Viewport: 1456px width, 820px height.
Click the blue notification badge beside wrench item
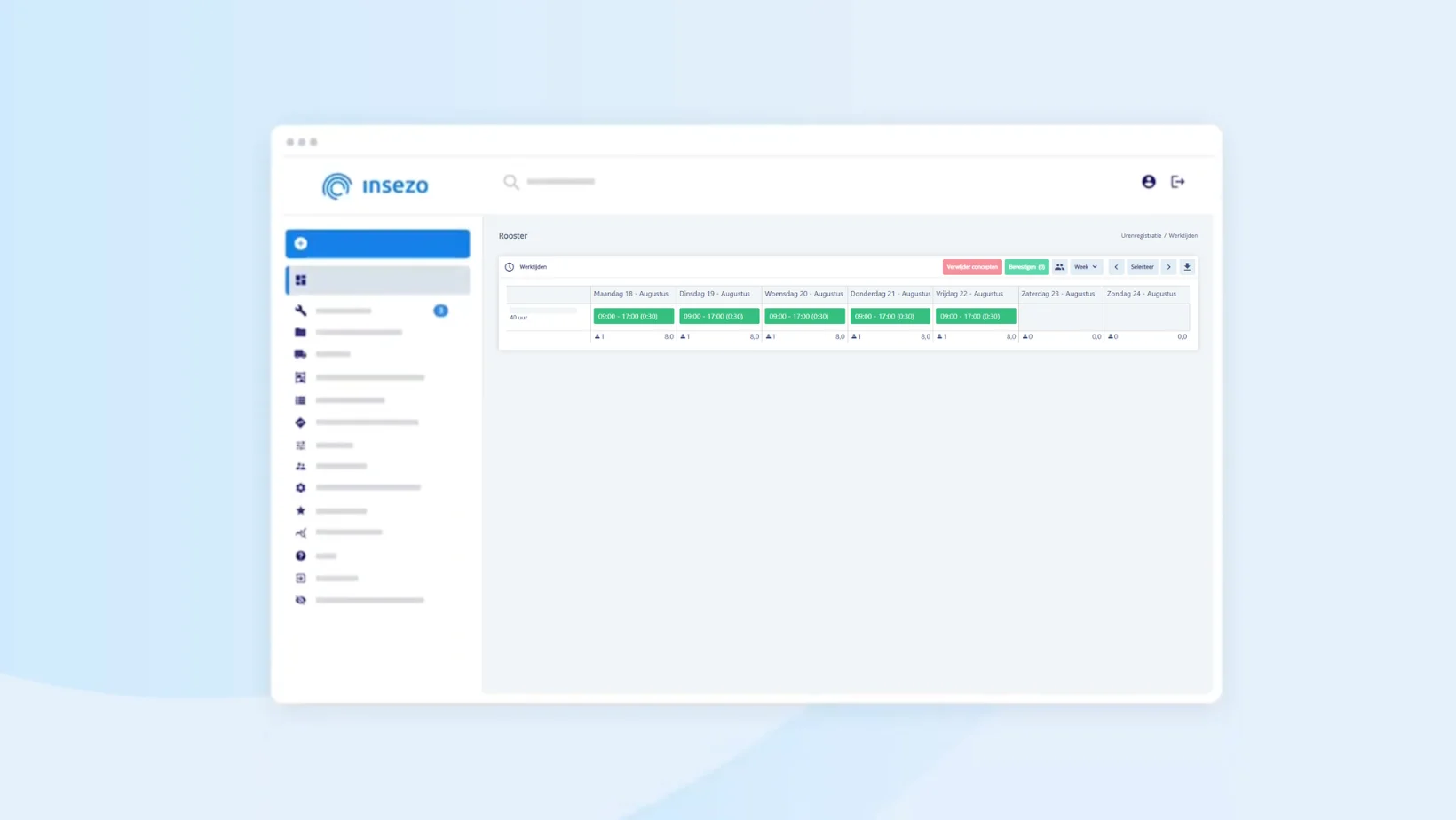pyautogui.click(x=441, y=311)
